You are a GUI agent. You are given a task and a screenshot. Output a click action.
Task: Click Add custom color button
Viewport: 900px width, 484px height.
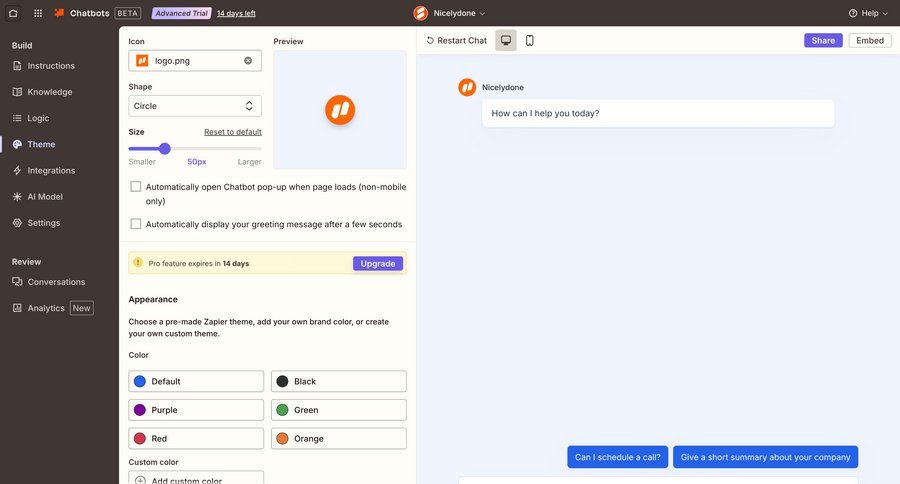point(196,478)
